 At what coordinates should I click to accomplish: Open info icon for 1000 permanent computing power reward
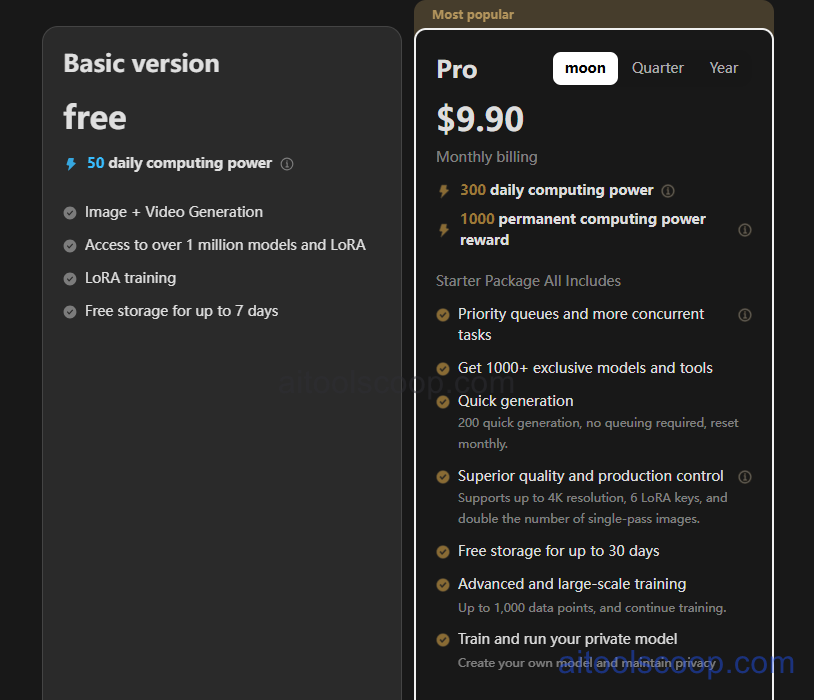point(744,229)
